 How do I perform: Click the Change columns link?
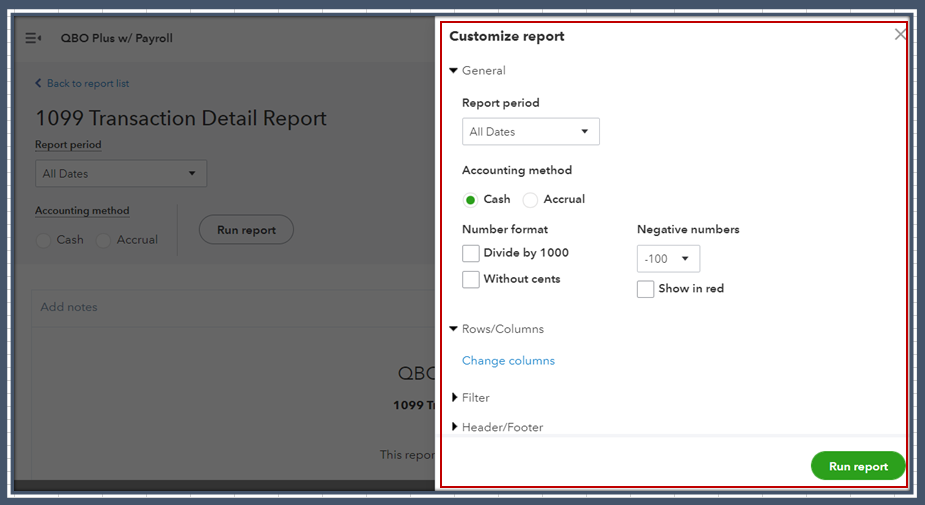[508, 361]
